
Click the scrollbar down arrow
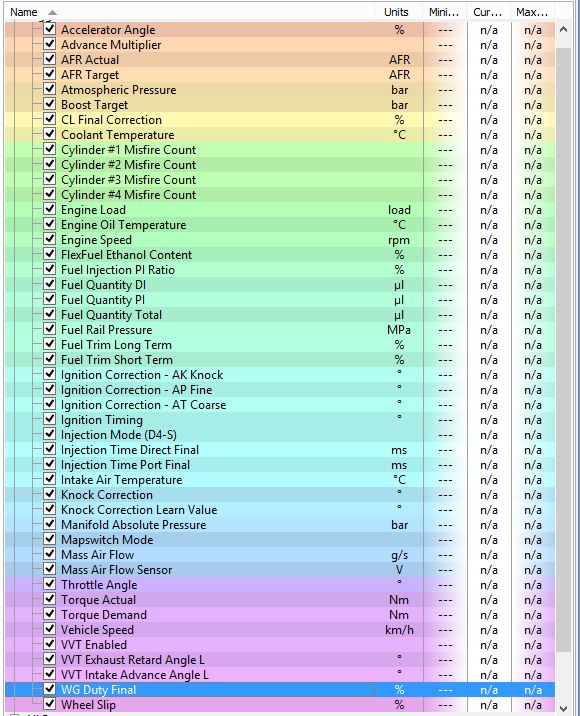click(x=564, y=708)
